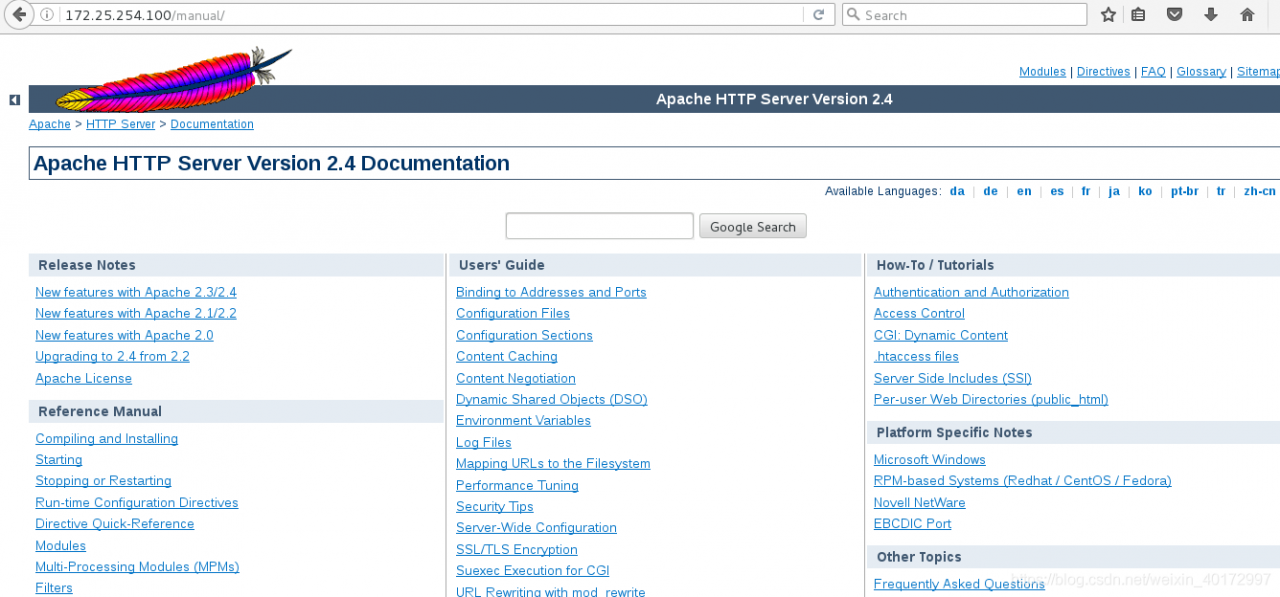Screen dimensions: 1280x597
Task: Switch language to tr
Action: [x=1221, y=191]
